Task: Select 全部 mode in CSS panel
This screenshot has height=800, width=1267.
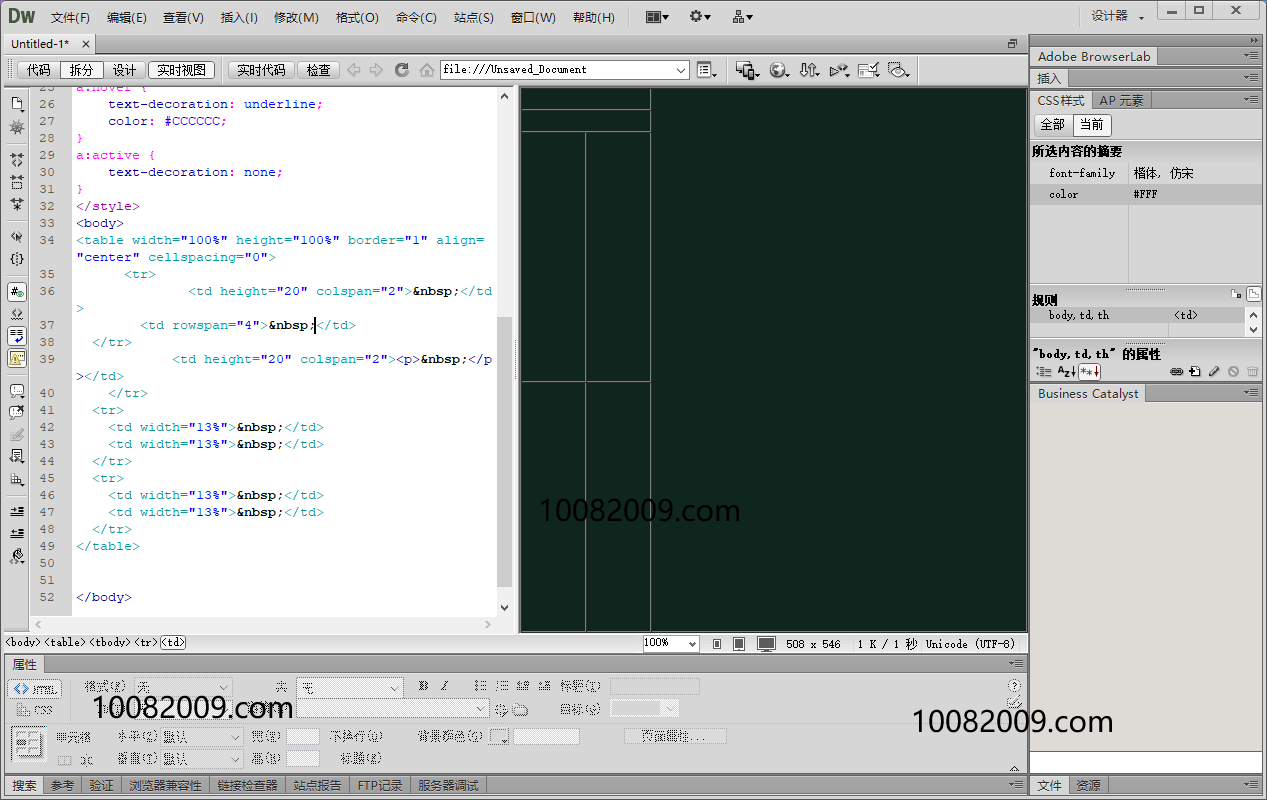Action: tap(1052, 125)
